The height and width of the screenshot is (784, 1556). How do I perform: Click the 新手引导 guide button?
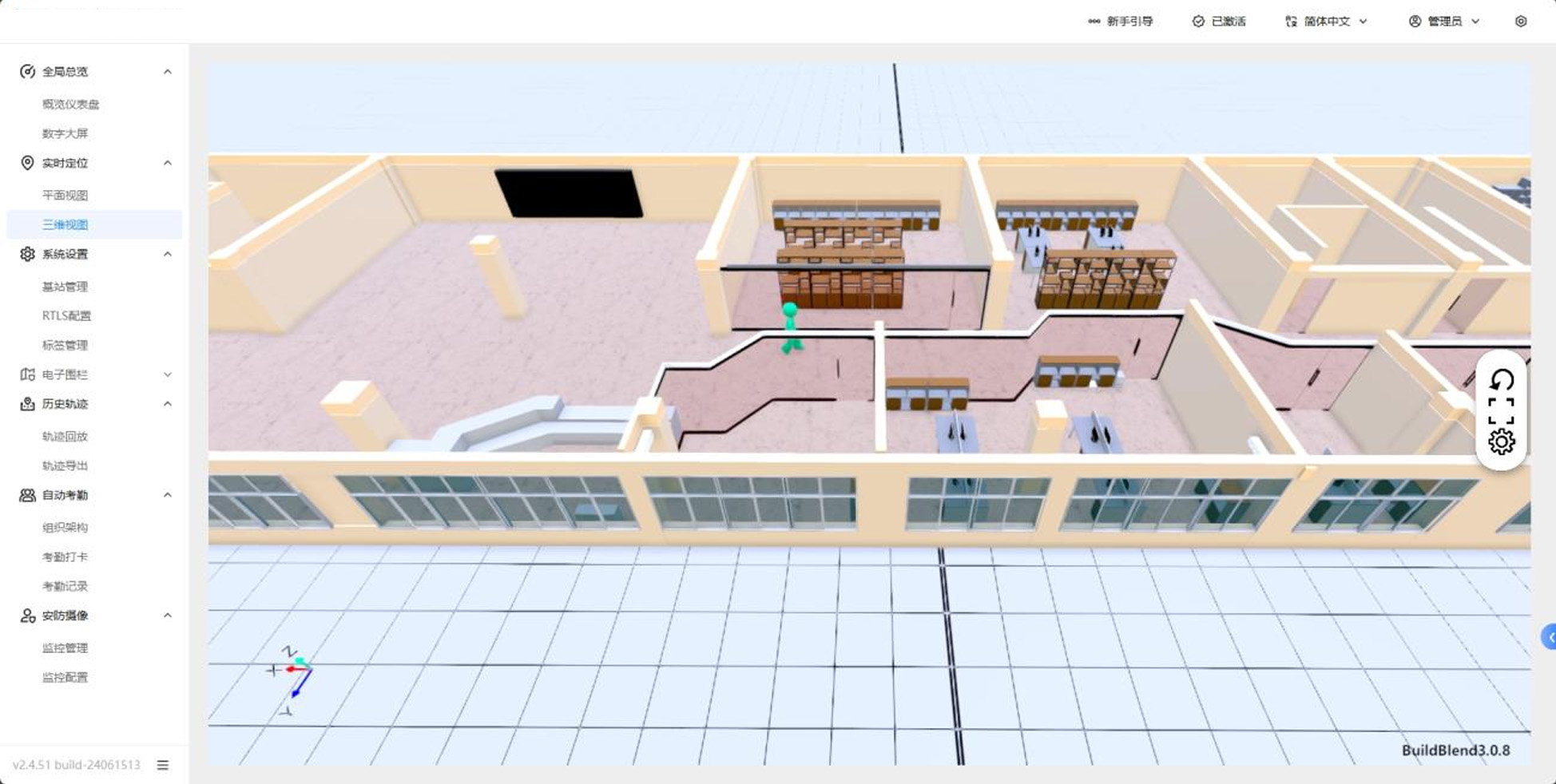click(x=1121, y=22)
